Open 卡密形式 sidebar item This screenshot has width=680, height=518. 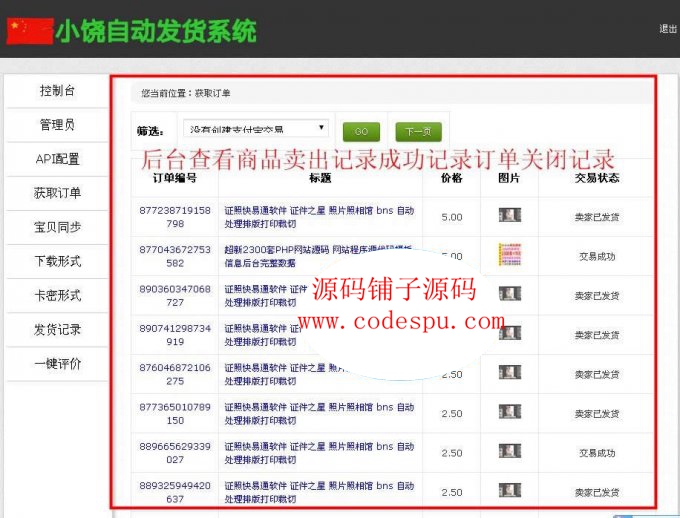tap(57, 295)
